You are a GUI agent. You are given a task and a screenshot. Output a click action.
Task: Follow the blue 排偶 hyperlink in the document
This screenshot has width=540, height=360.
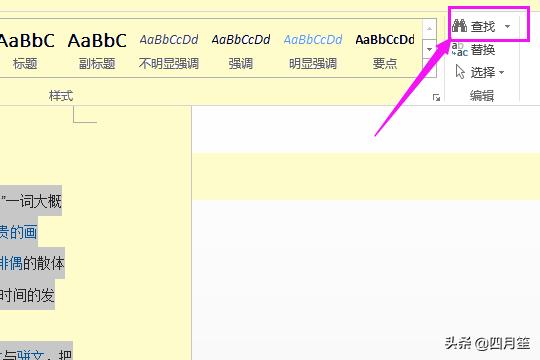tap(11, 263)
